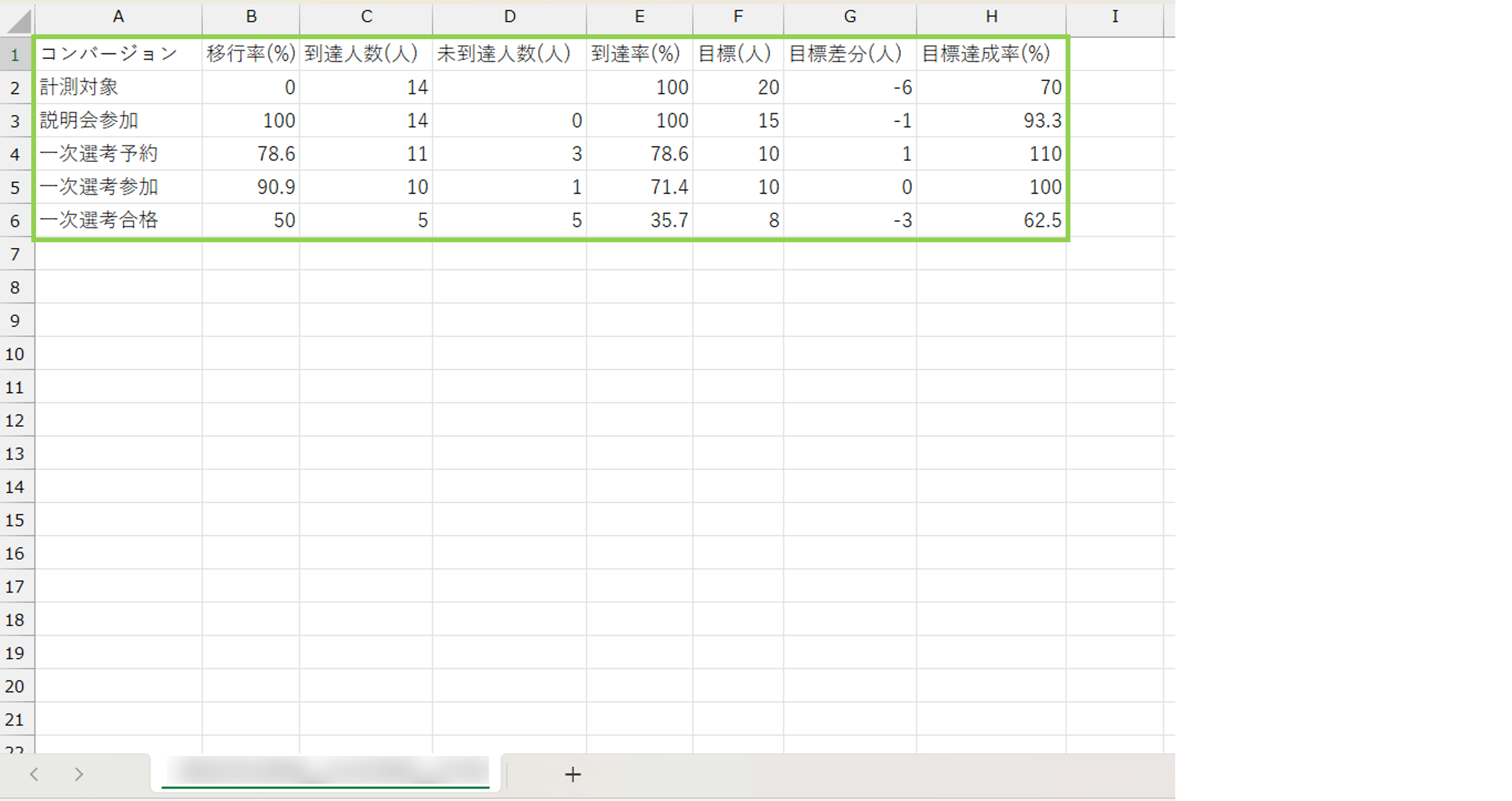Select the blurred sheet tab
Image resolution: width=1512 pixels, height=801 pixels.
pyautogui.click(x=326, y=772)
